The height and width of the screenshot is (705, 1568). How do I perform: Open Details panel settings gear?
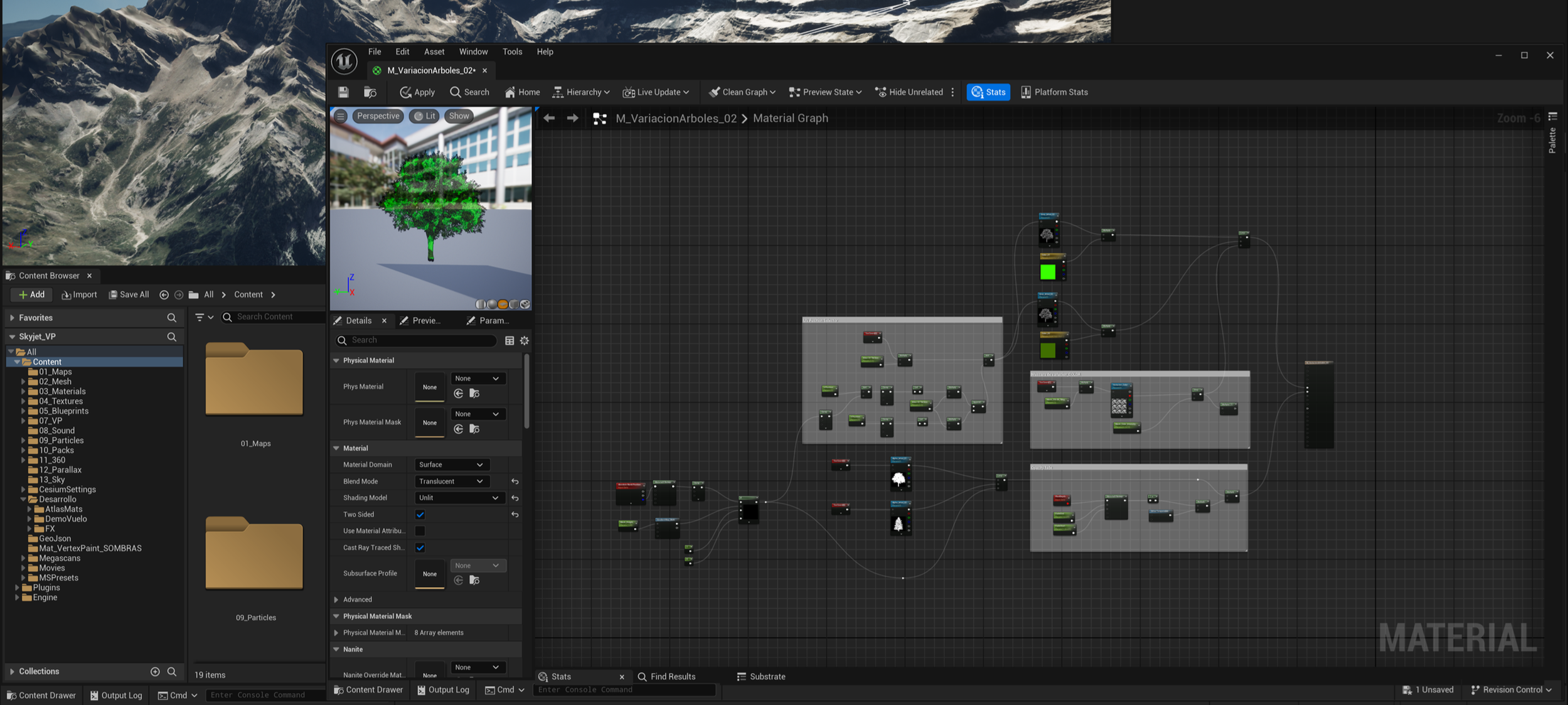(x=525, y=340)
